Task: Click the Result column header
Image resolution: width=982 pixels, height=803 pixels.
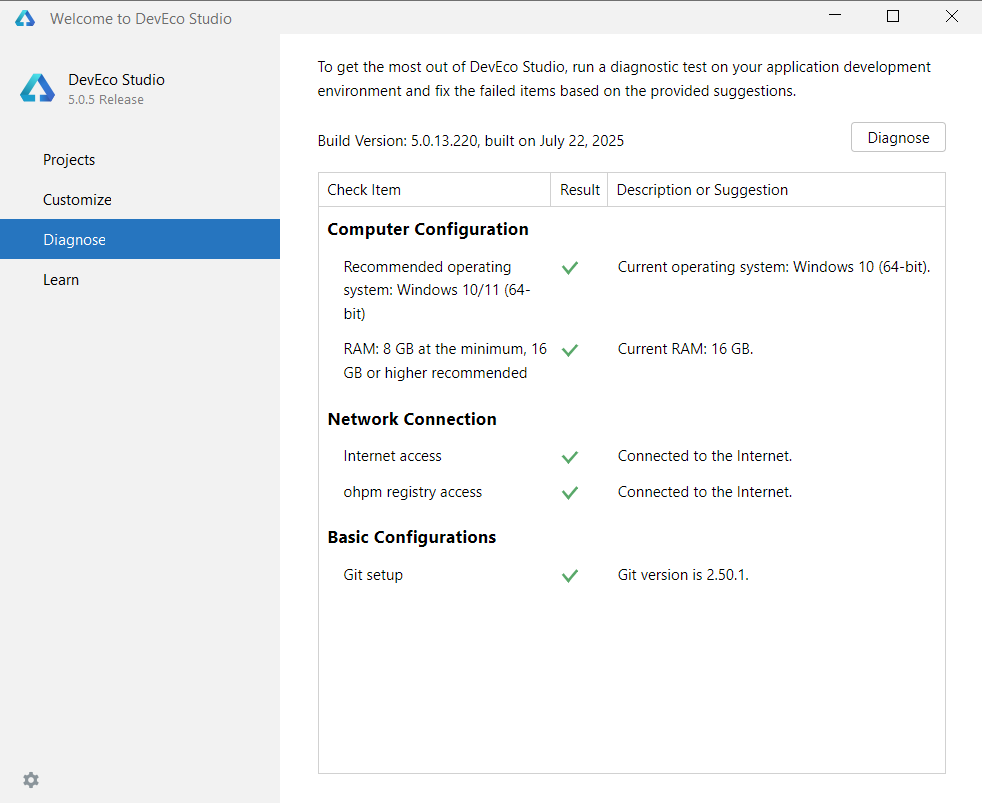Action: 579,190
